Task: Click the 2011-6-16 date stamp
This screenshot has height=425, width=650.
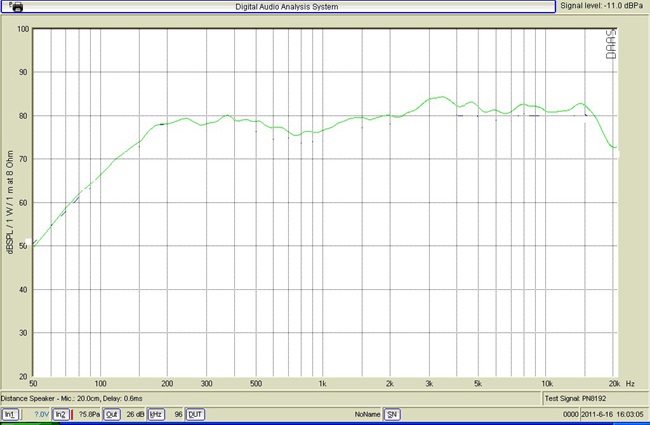Action: point(597,414)
